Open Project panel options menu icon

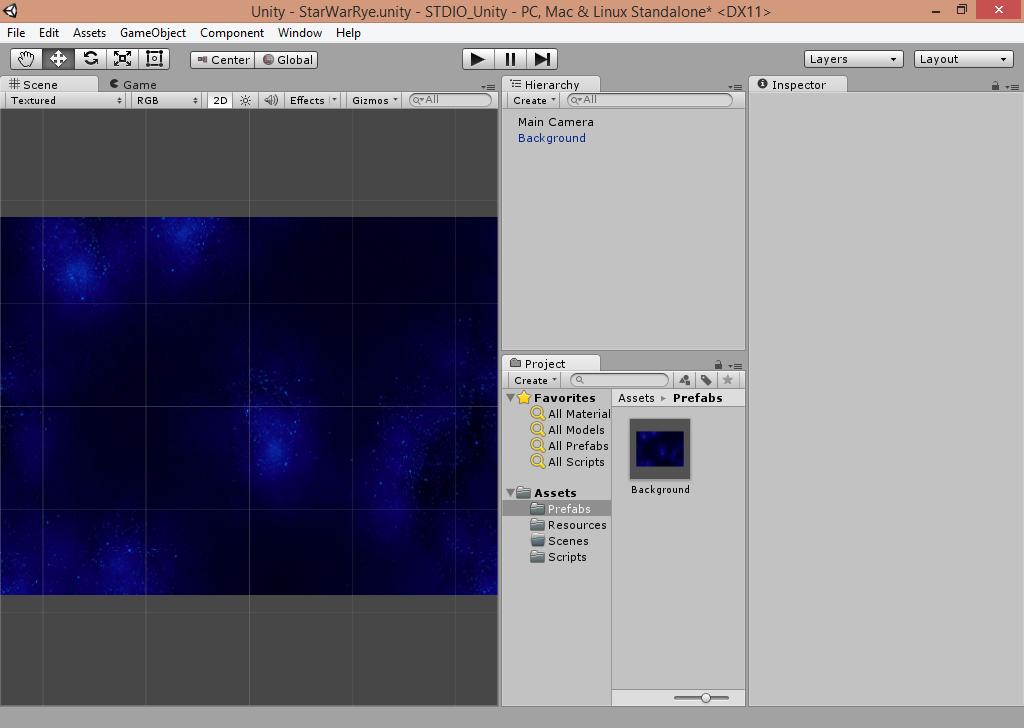coord(735,366)
